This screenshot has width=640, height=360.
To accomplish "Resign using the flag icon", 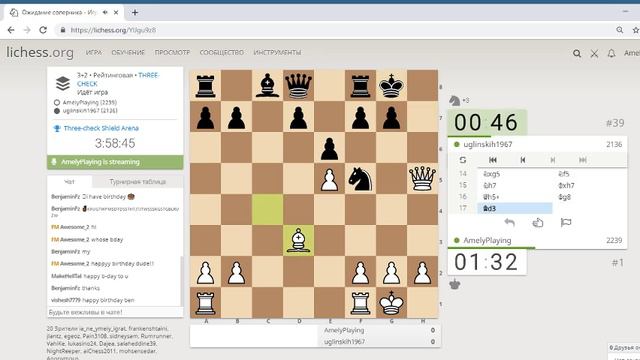I will (566, 222).
